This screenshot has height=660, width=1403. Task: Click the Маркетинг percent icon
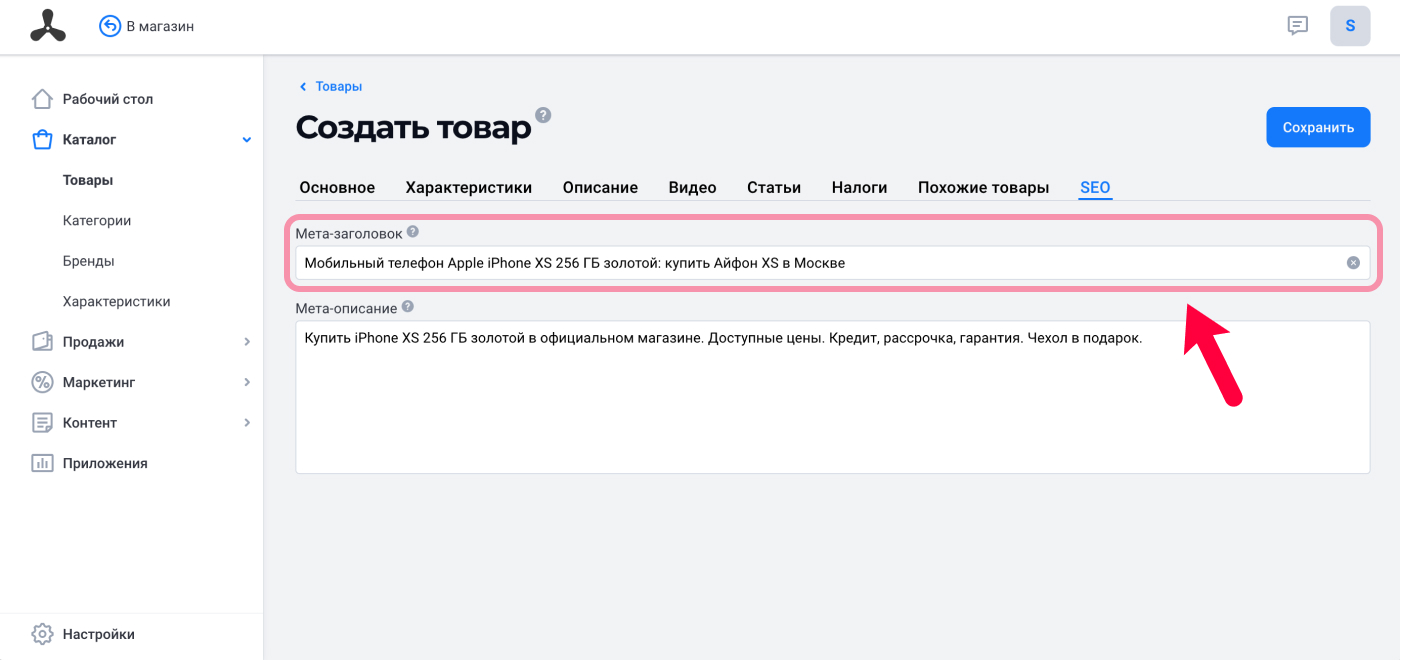click(x=42, y=382)
